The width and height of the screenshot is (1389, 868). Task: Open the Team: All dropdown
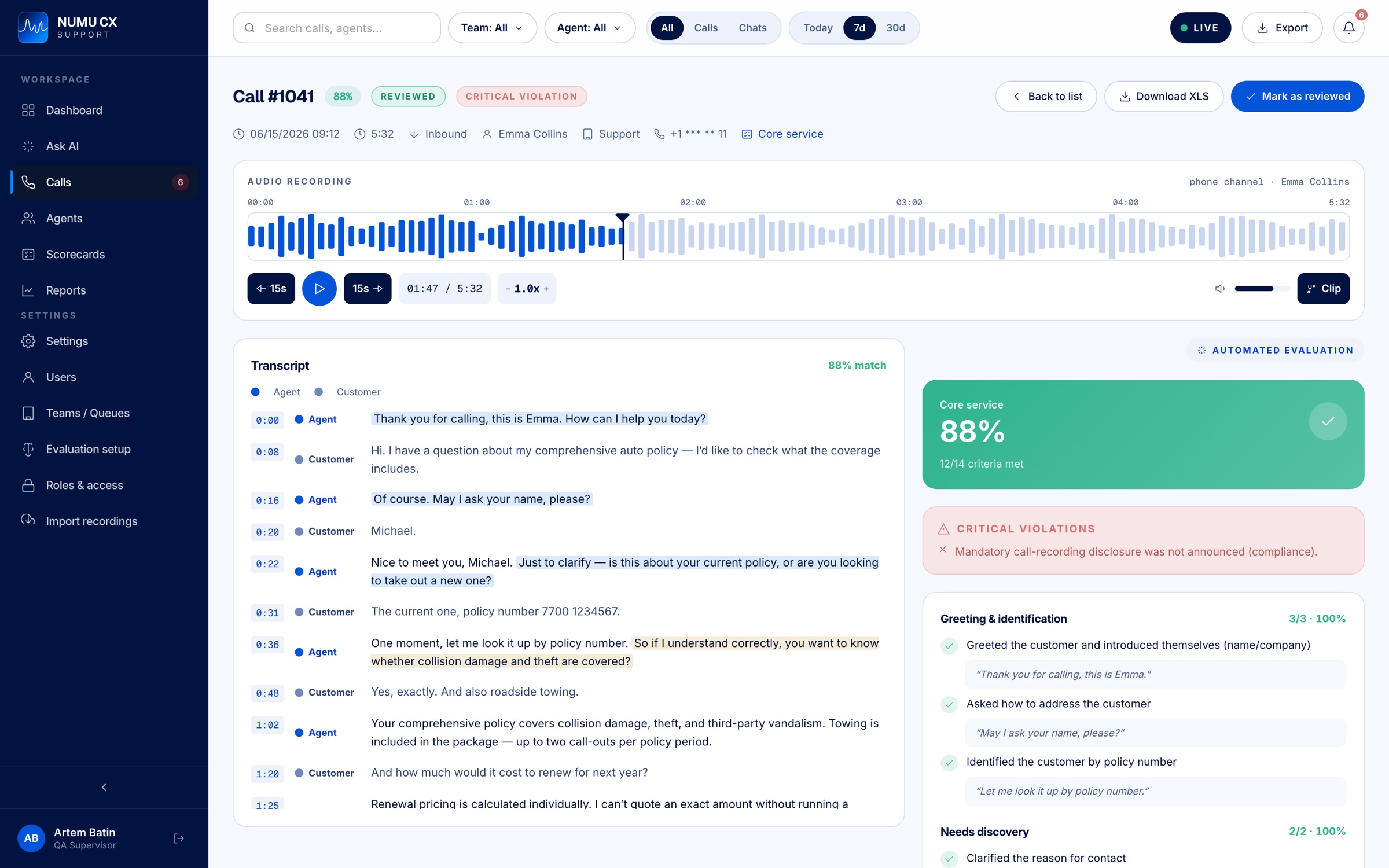pos(492,28)
